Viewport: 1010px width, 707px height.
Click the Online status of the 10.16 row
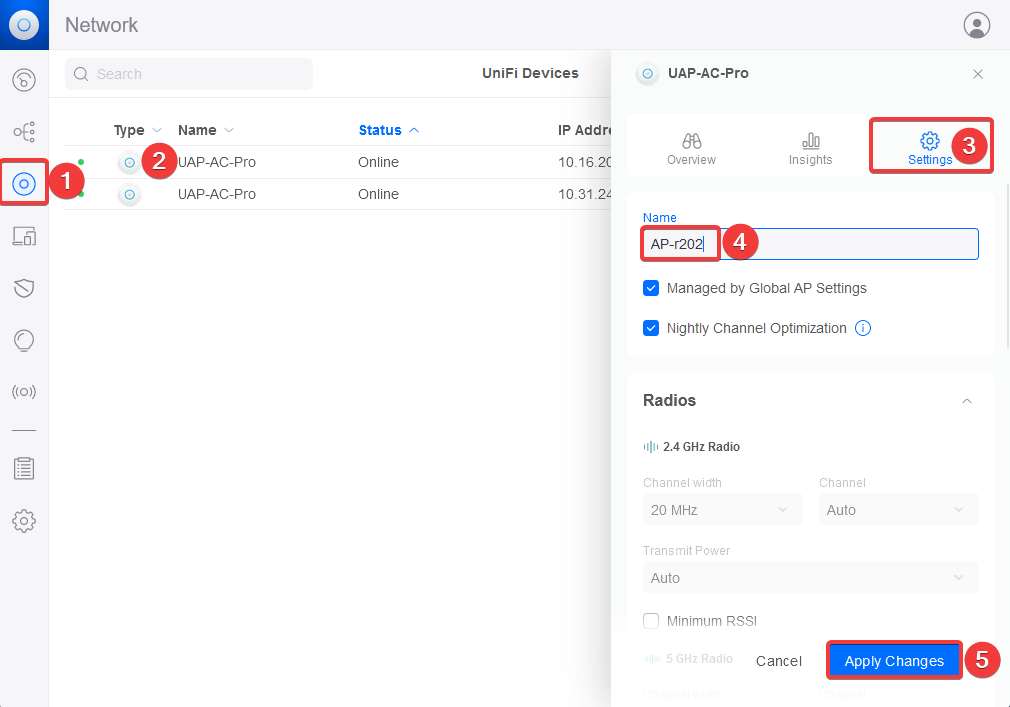(x=378, y=162)
